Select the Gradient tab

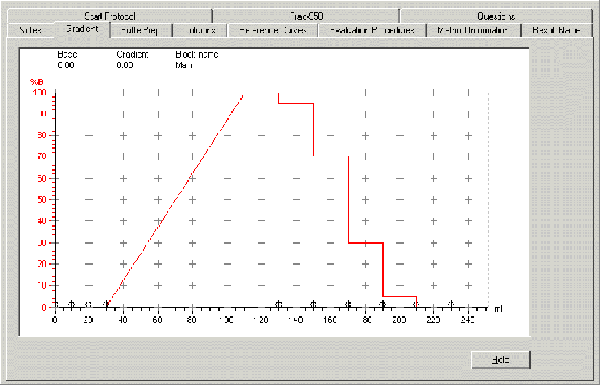tap(82, 29)
